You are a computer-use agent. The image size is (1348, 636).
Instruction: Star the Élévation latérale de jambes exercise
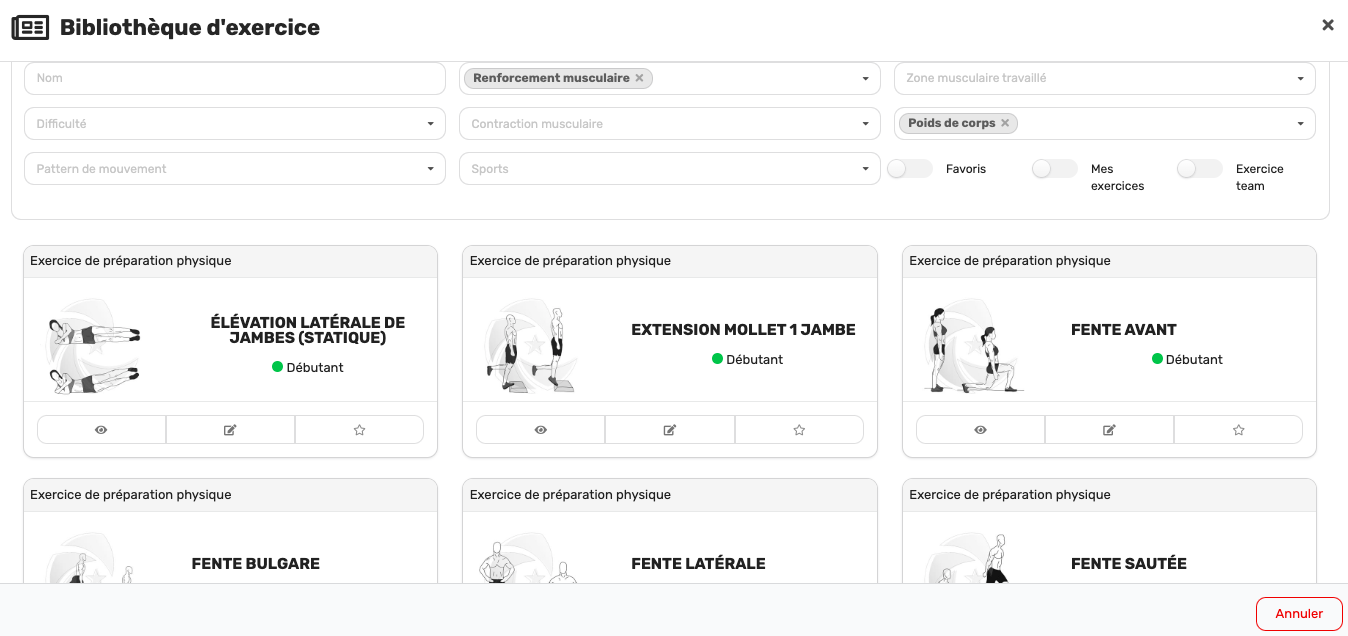359,430
